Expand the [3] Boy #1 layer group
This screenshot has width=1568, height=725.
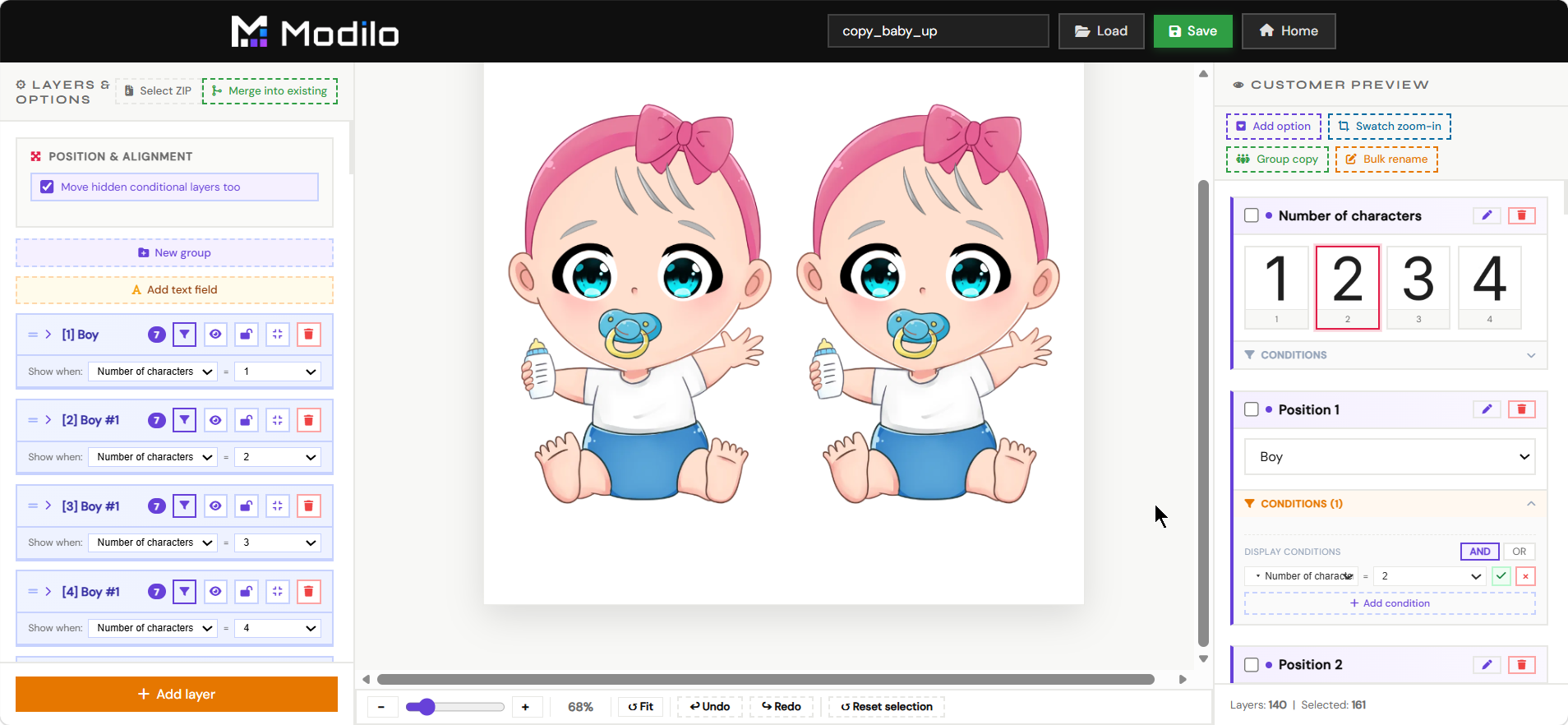pos(48,506)
